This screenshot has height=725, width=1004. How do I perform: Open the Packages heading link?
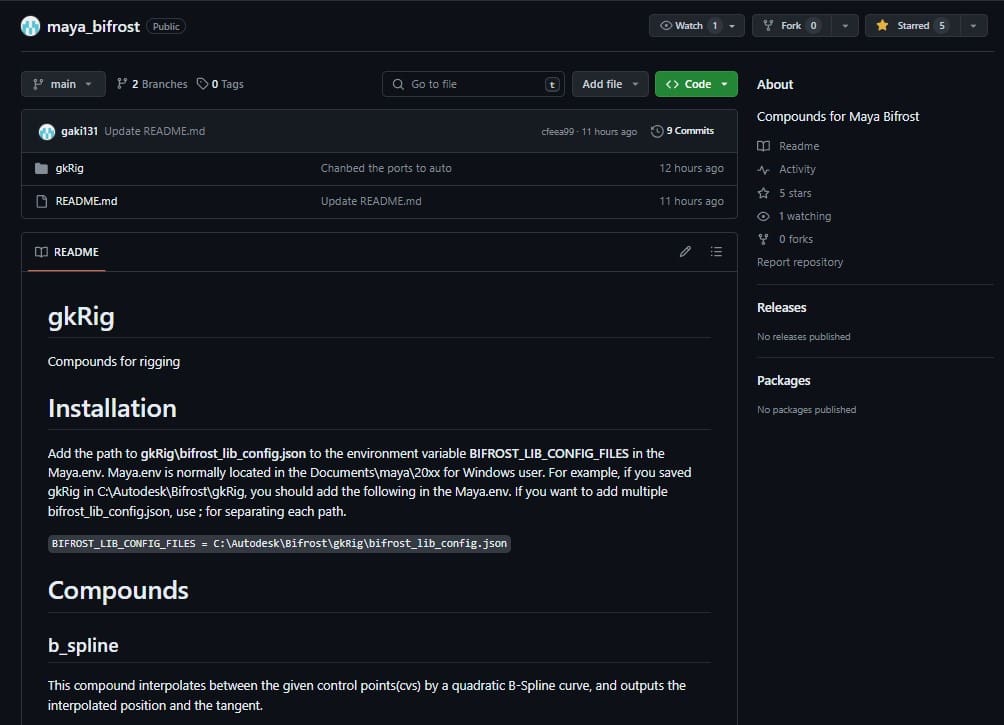pos(784,380)
